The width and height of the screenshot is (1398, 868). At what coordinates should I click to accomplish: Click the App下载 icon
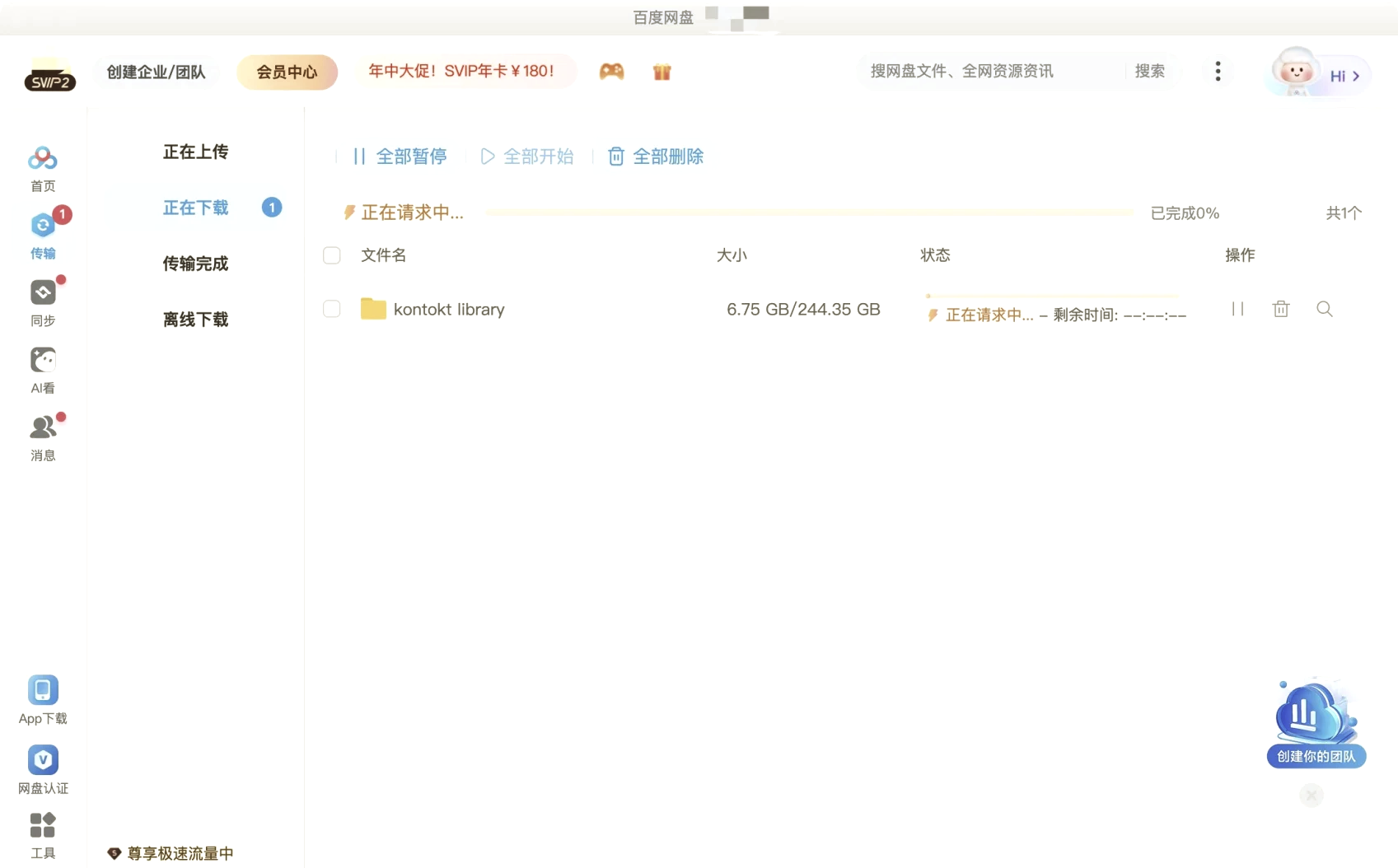[43, 690]
